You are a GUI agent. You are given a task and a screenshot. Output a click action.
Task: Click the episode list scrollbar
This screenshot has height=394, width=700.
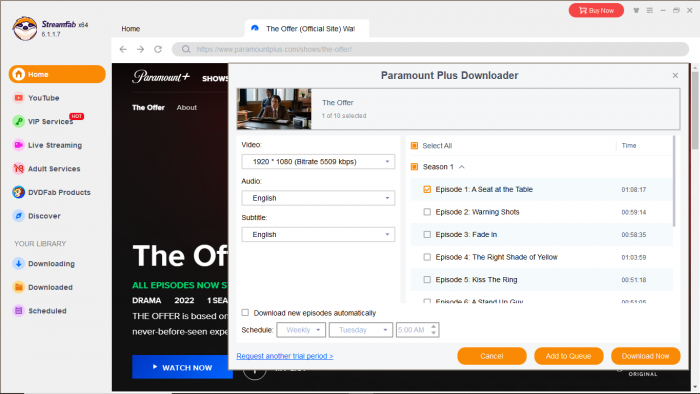674,181
